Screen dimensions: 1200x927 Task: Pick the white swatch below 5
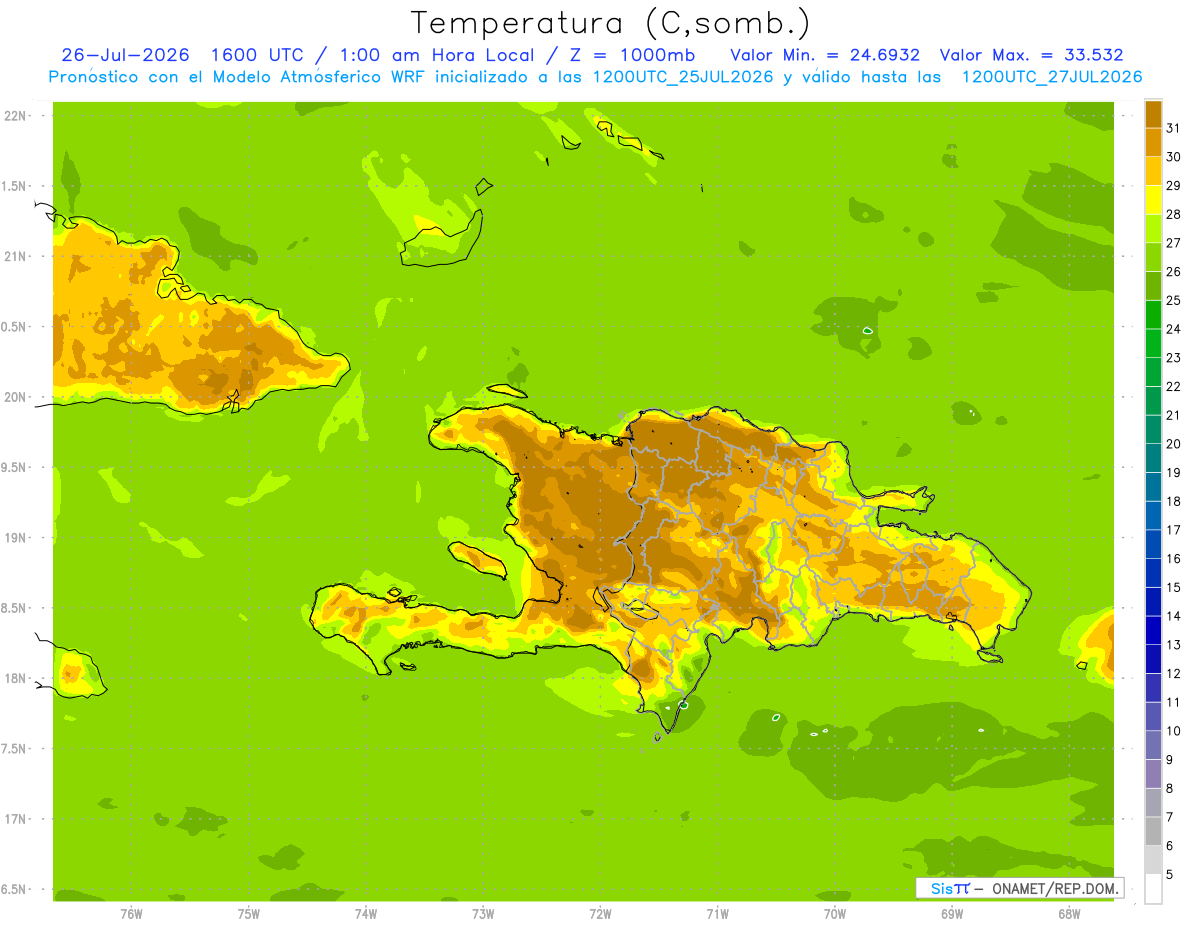pos(1153,888)
